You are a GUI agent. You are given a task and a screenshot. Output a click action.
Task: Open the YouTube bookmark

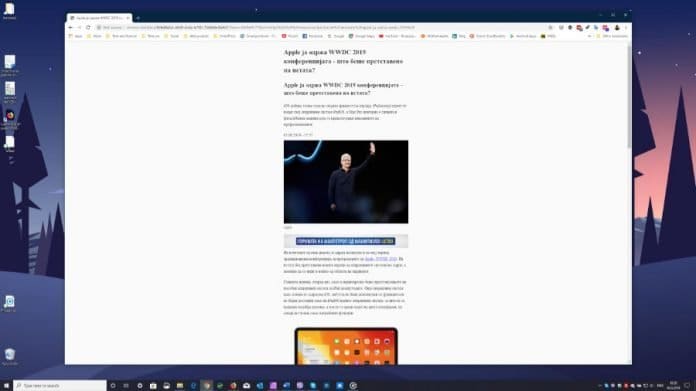[x=397, y=36]
